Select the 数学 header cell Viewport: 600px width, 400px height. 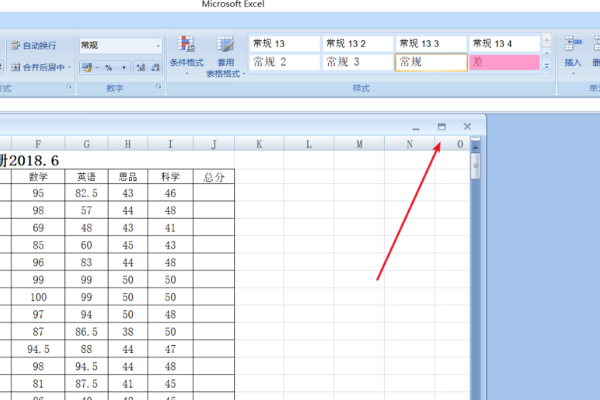tap(38, 177)
